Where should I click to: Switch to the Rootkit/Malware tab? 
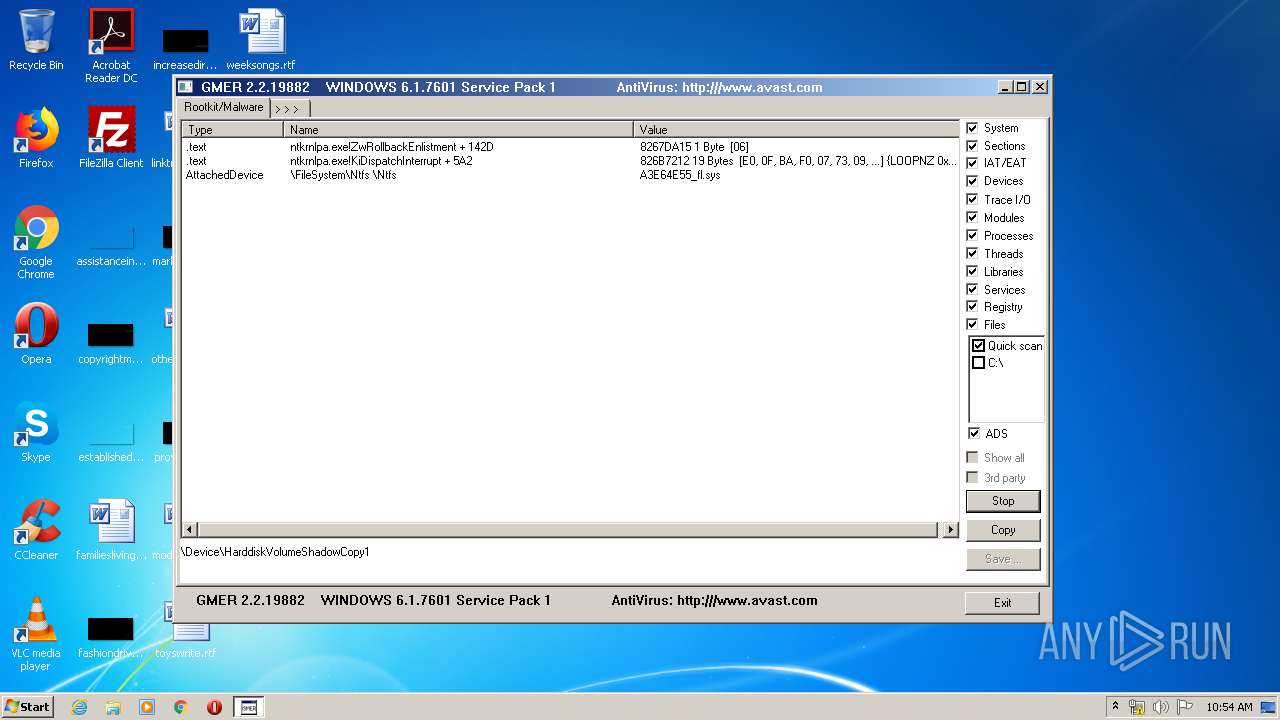pyautogui.click(x=224, y=107)
